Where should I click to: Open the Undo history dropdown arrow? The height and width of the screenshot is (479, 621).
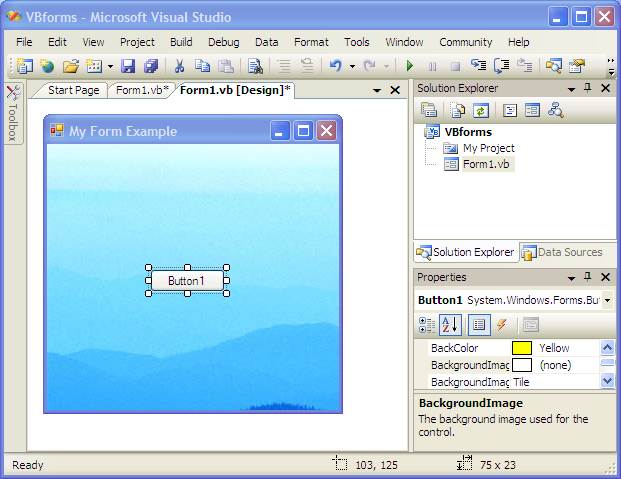(x=352, y=66)
